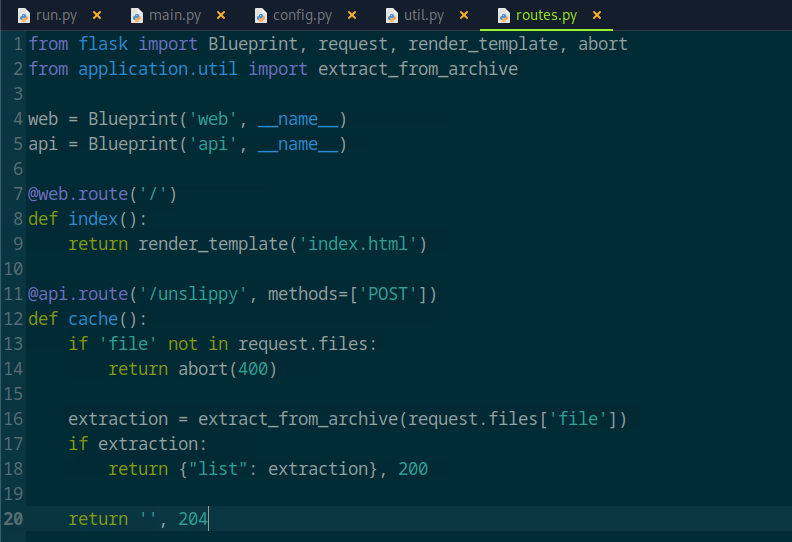Screen dimensions: 792x542
Task: Close the main.py tab
Action: click(221, 16)
